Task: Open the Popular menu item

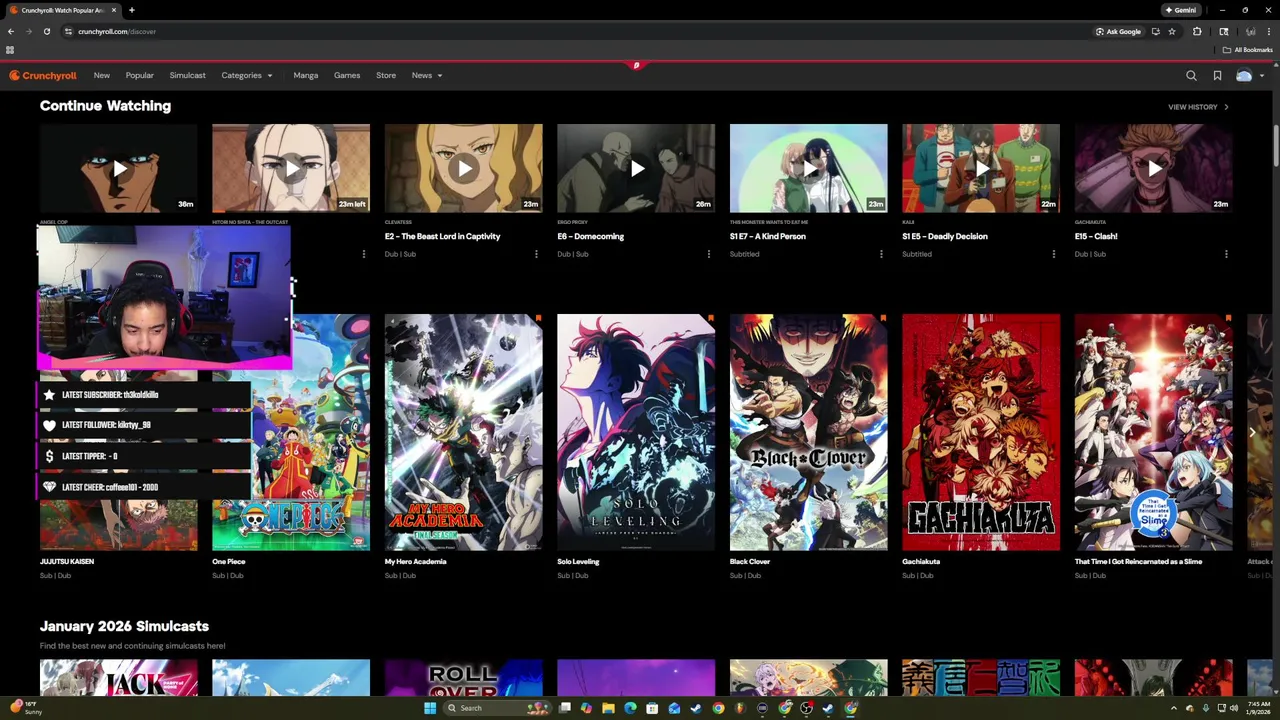Action: tap(140, 75)
